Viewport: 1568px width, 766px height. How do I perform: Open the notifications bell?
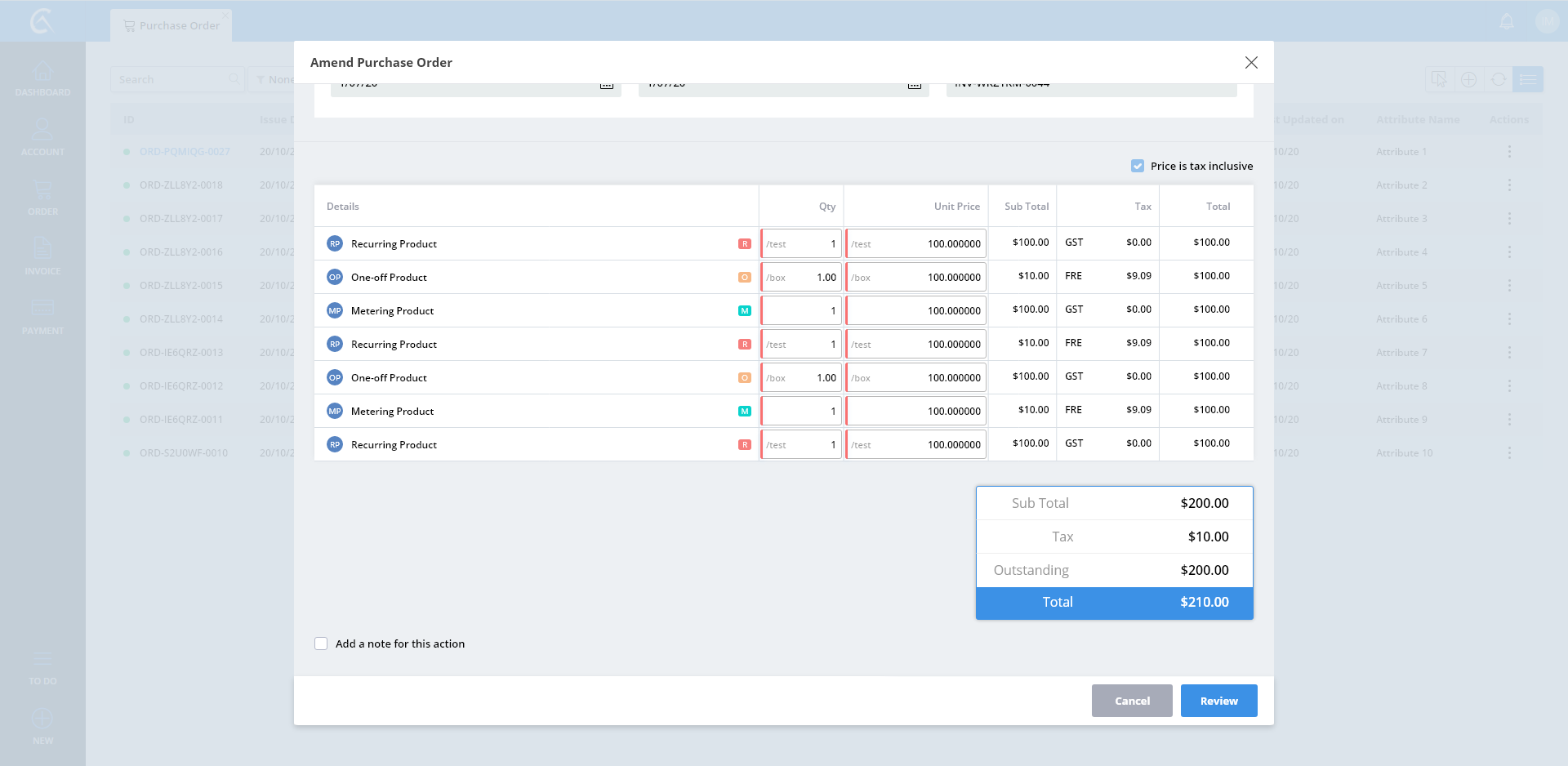pos(1507,21)
